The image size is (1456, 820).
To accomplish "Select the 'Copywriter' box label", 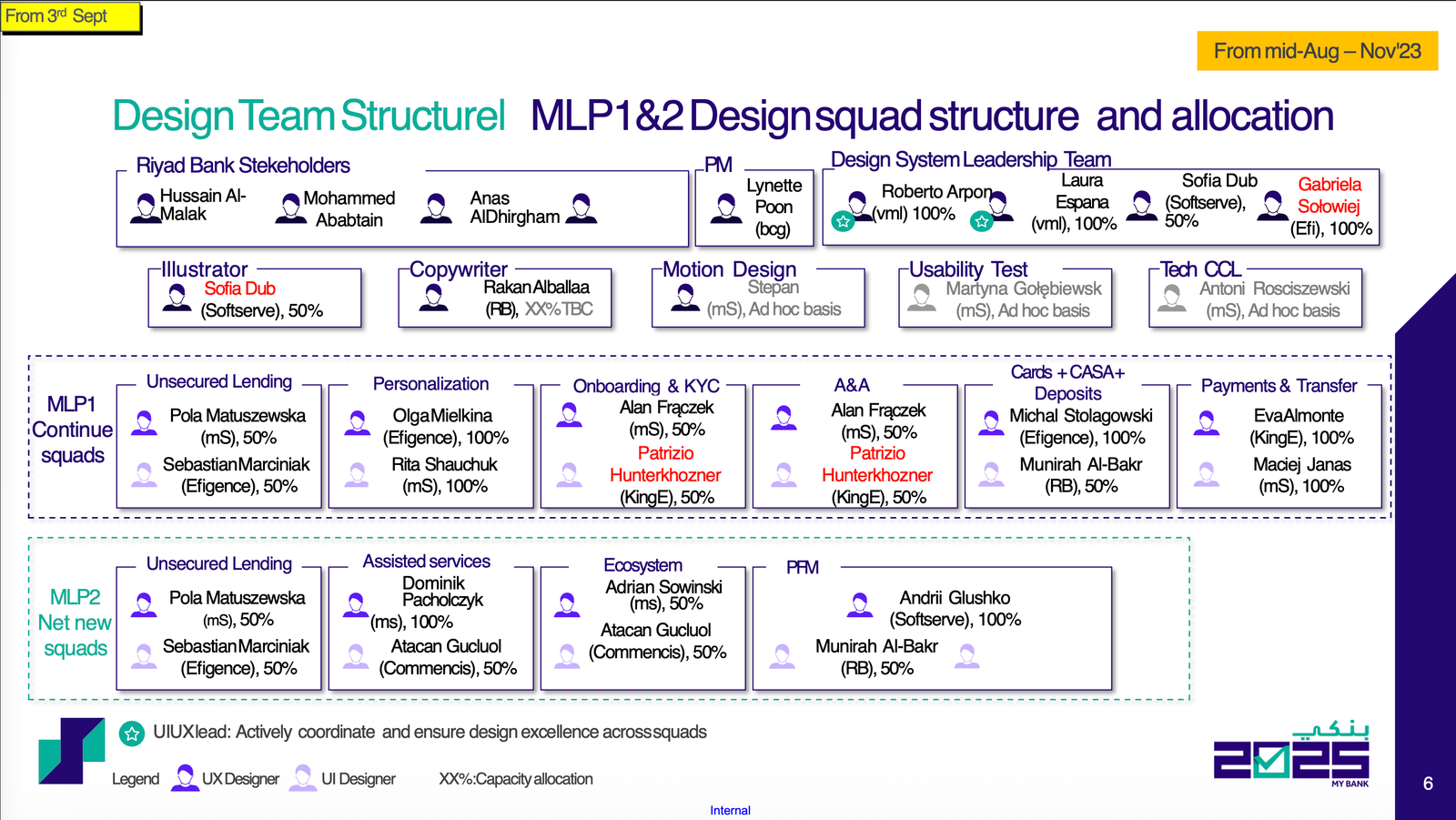I will click(459, 269).
